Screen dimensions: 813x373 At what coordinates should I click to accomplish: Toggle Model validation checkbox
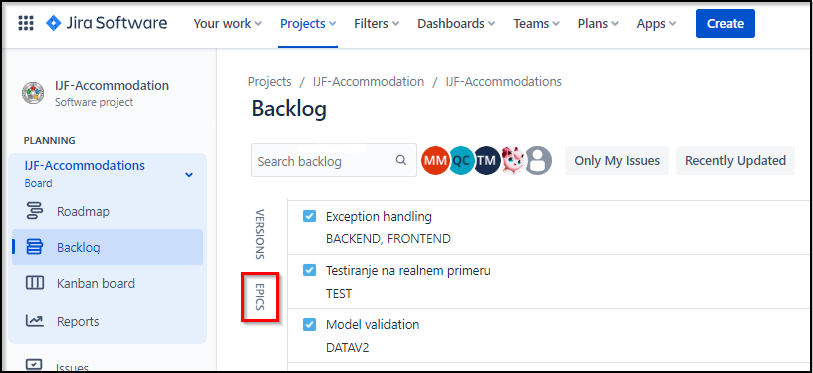pyautogui.click(x=309, y=324)
